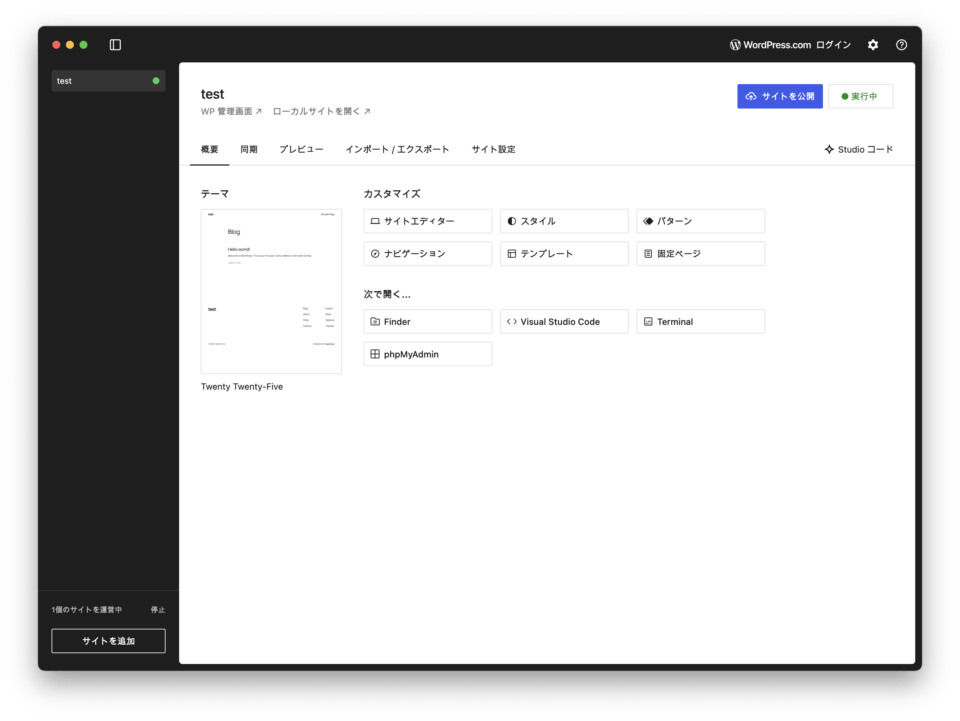This screenshot has height=721, width=960.
Task: Click green status dot beside test site
Action: [x=156, y=81]
